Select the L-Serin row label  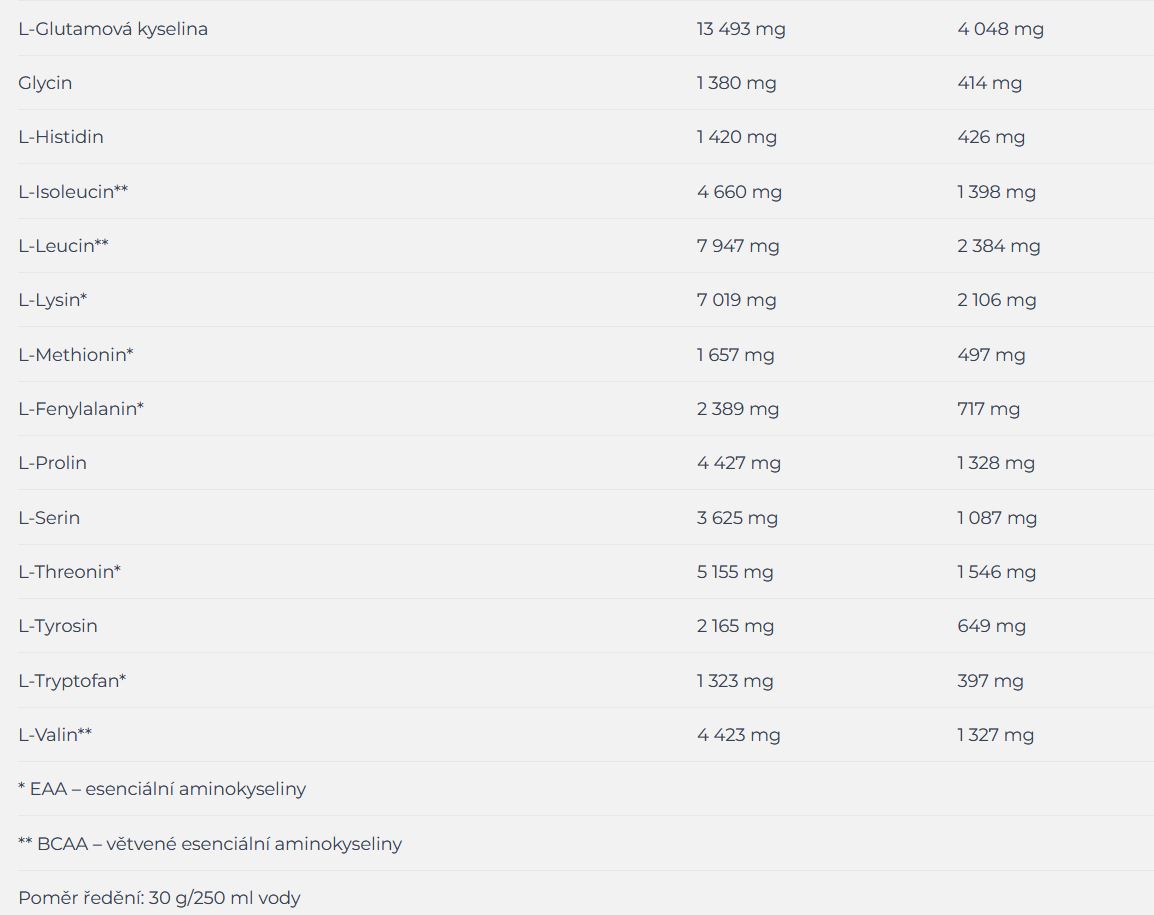[x=49, y=517]
